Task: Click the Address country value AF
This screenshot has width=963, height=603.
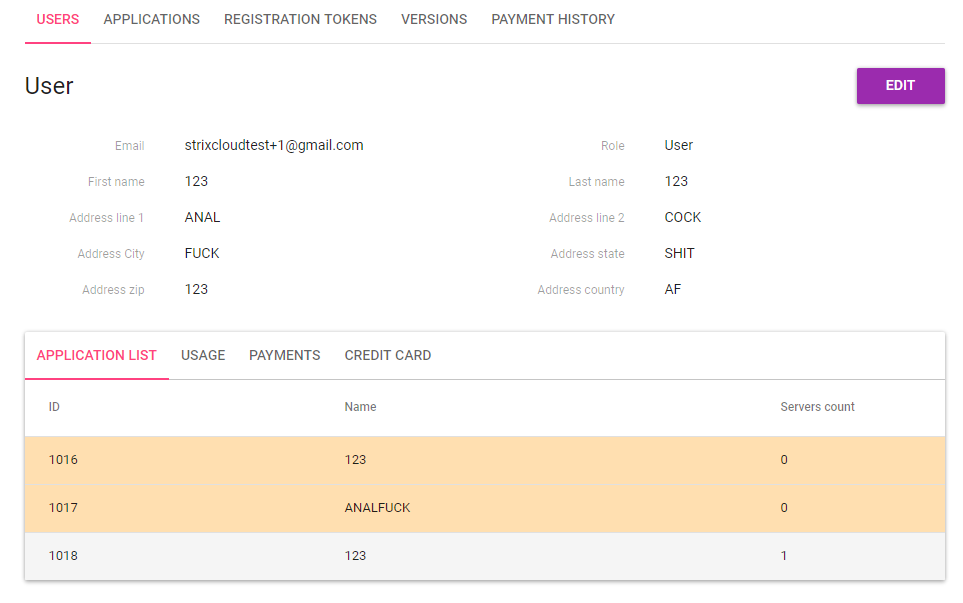Action: tap(673, 290)
